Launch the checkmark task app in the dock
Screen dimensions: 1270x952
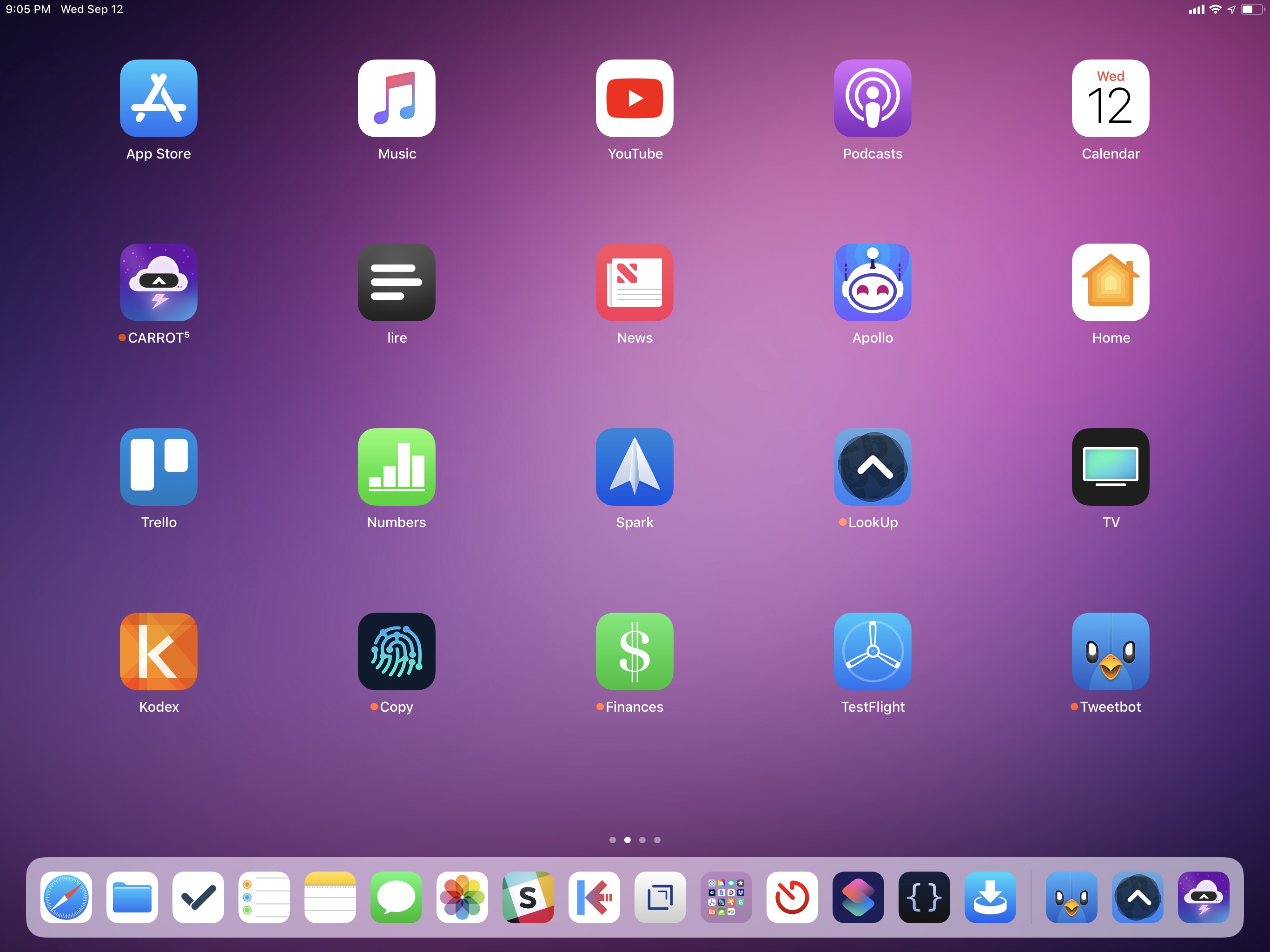[x=198, y=898]
